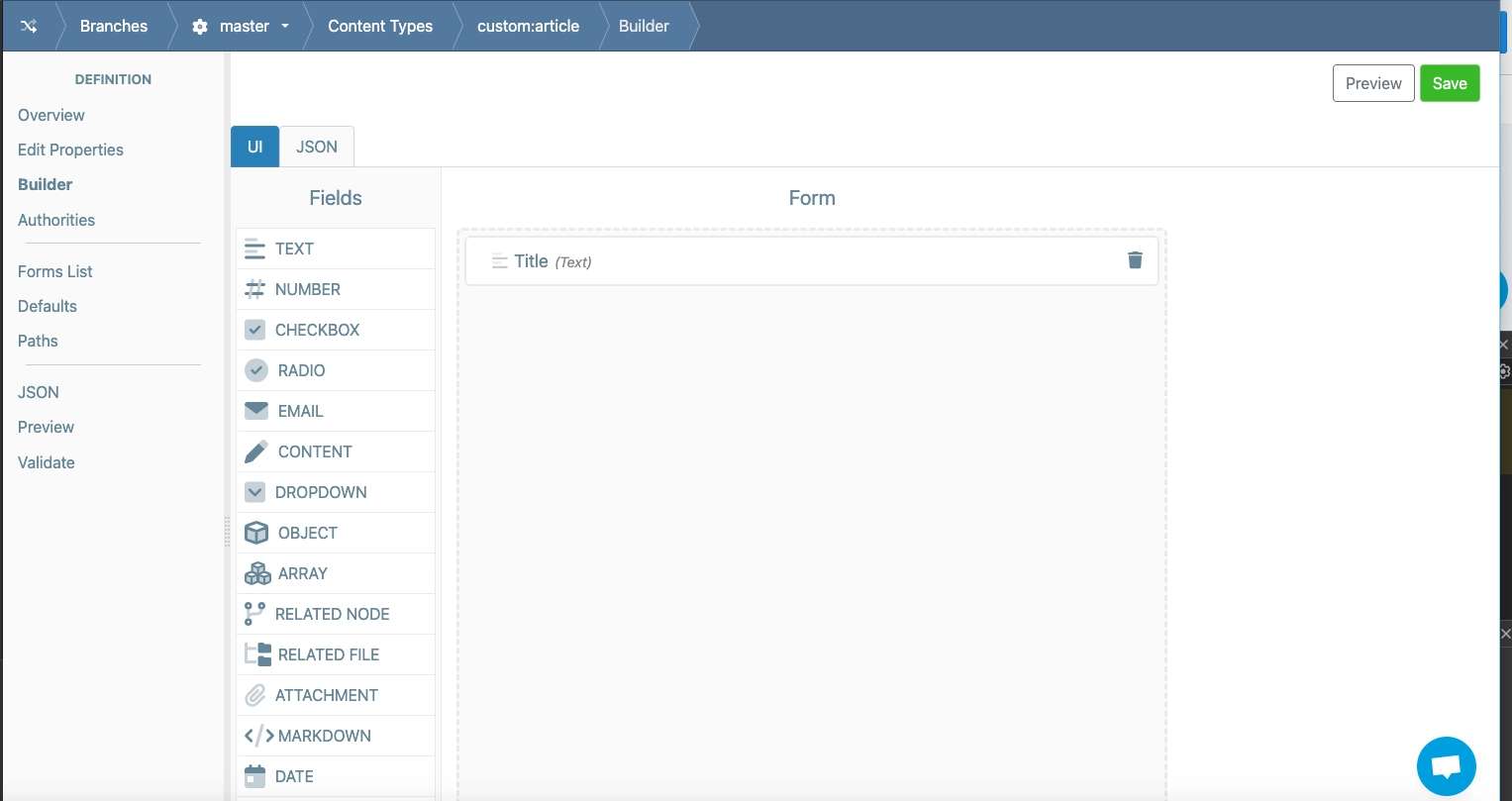This screenshot has width=1512, height=801.
Task: Click the Attachment paperclip icon
Action: (255, 695)
